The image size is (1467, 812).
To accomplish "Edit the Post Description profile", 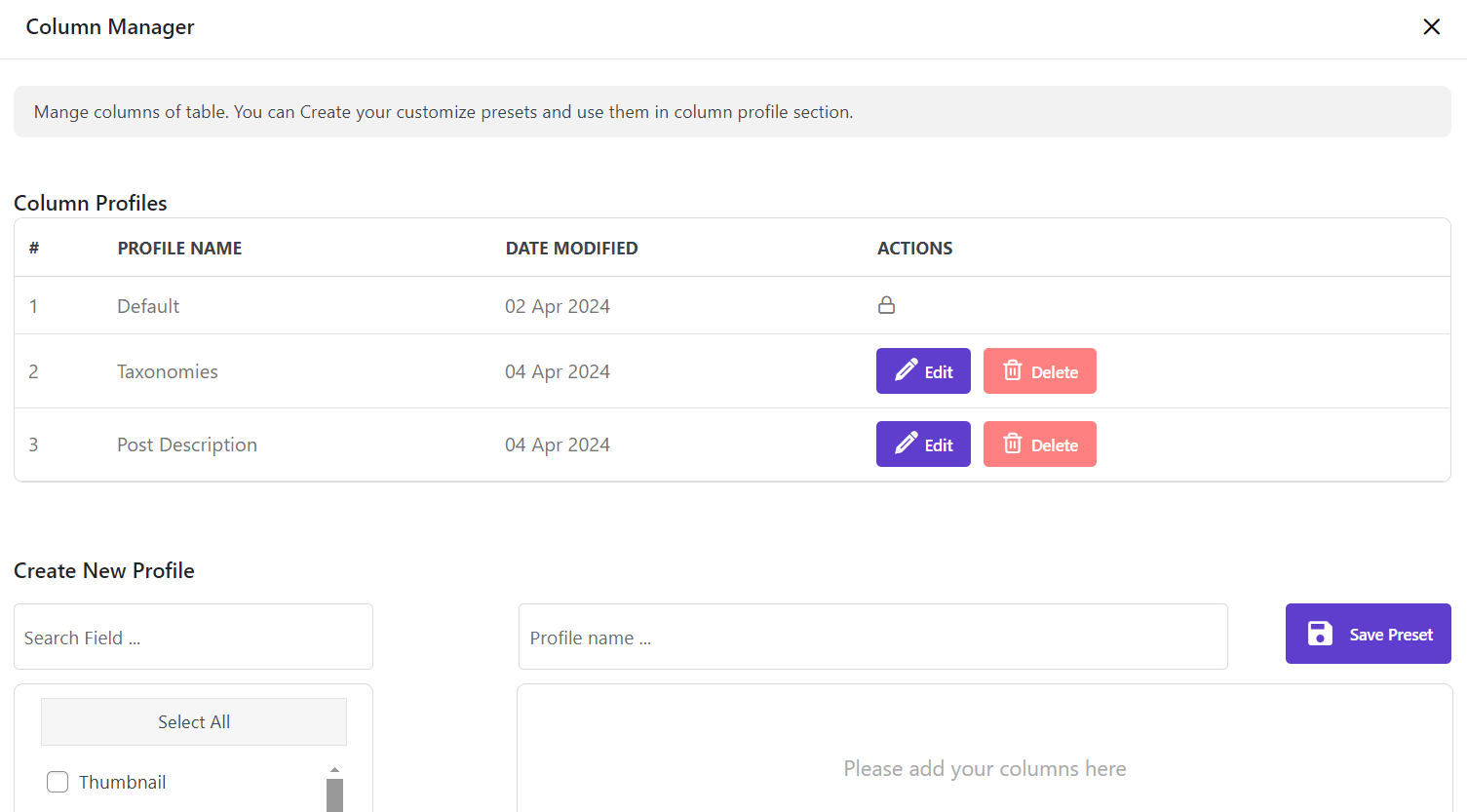I will point(923,445).
